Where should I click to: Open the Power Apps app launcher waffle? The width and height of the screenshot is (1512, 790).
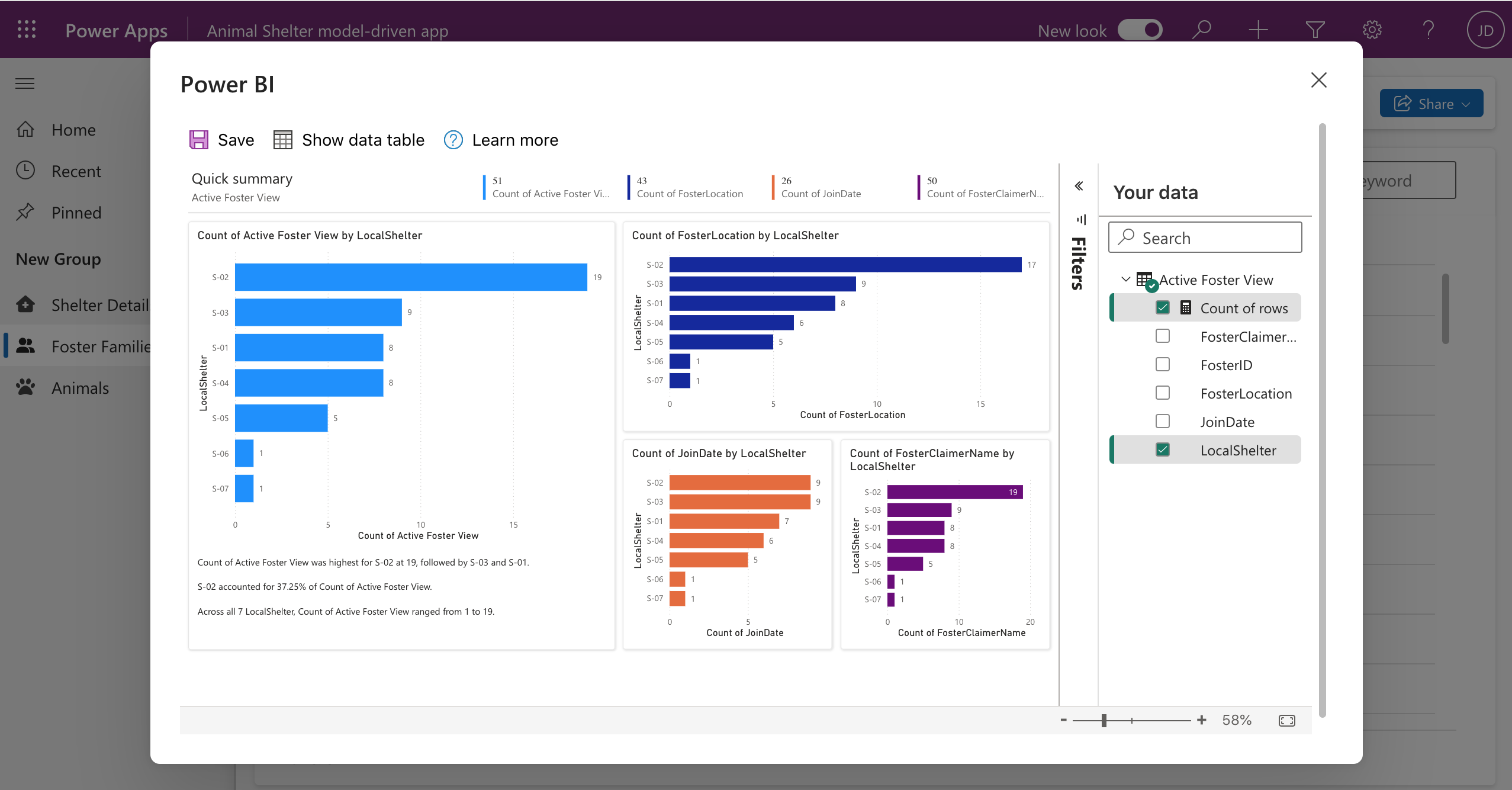(27, 30)
